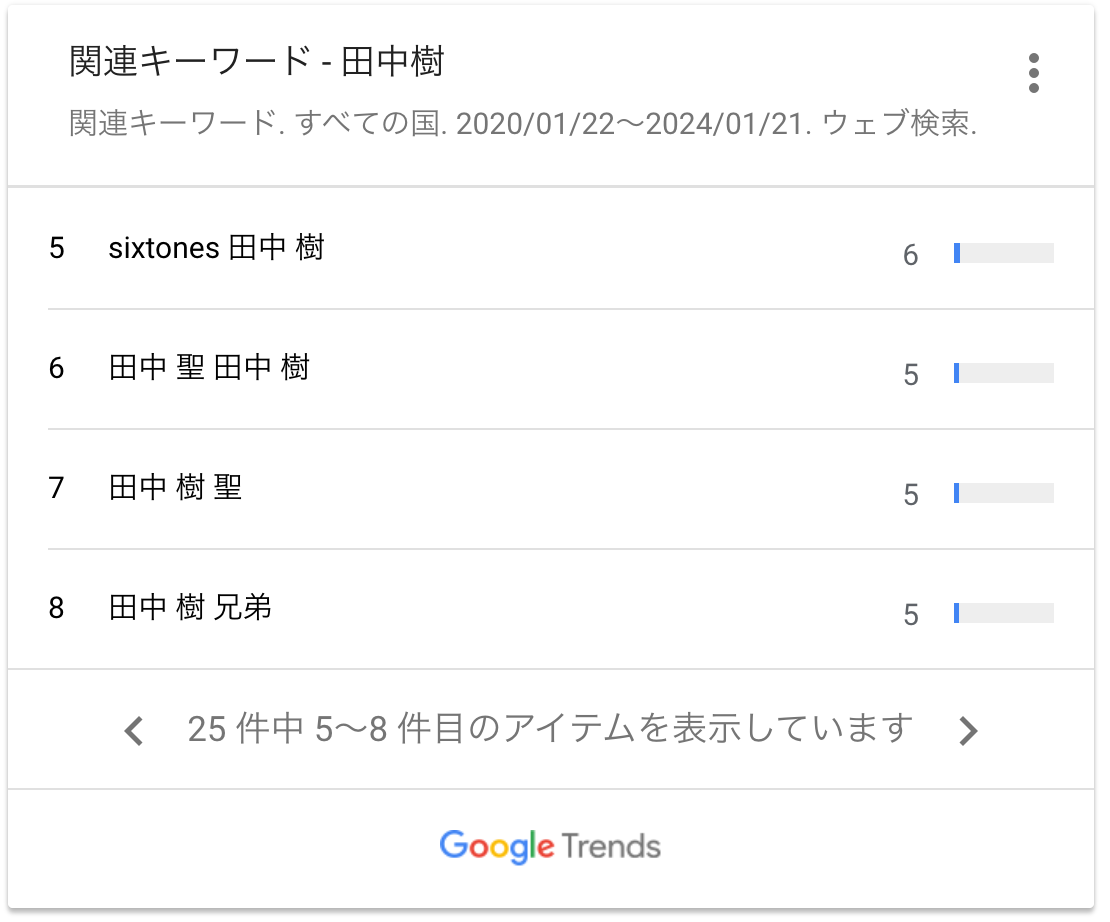Click the score bar for 田中 樹 兄弟

pyautogui.click(x=1003, y=613)
